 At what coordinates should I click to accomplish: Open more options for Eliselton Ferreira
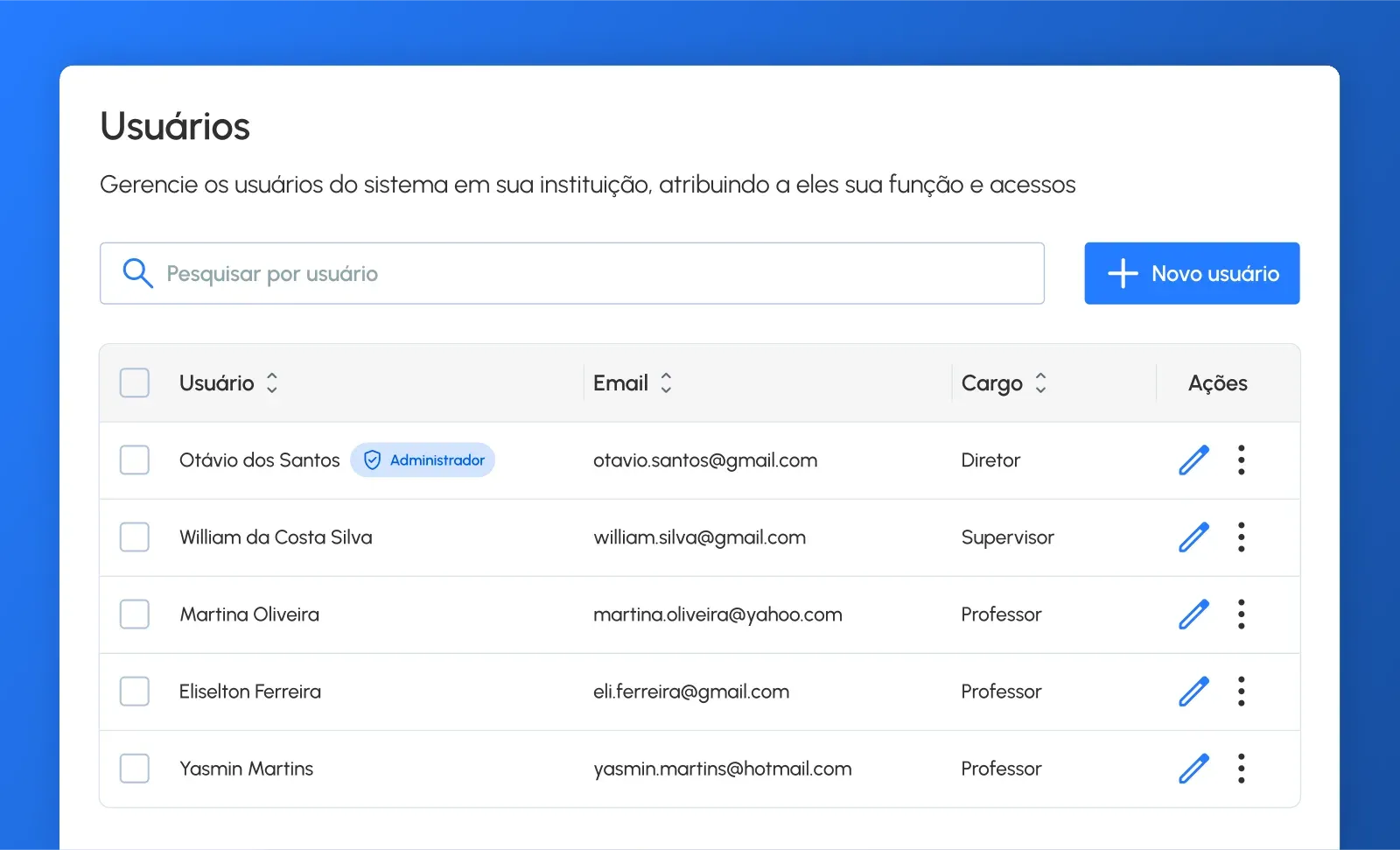[1241, 691]
